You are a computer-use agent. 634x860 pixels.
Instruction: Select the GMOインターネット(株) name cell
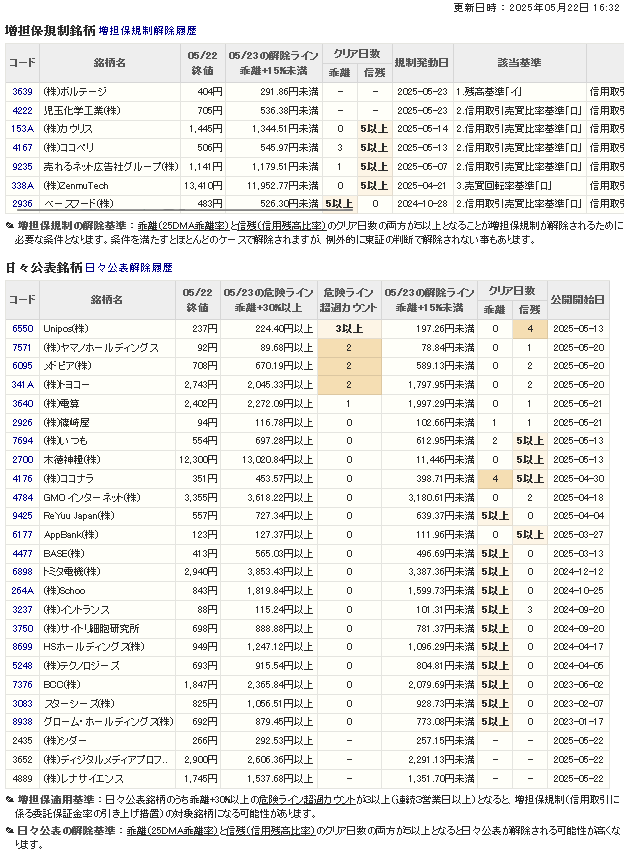(107, 497)
